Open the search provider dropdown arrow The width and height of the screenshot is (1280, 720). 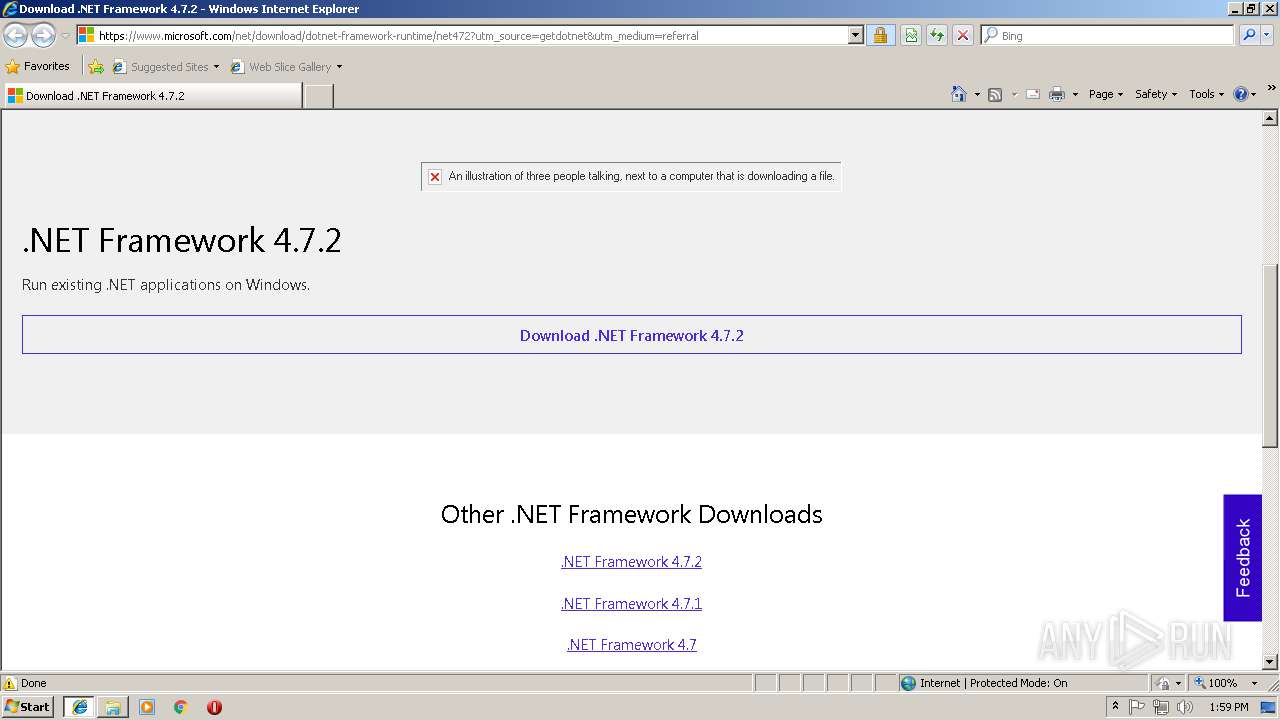(1267, 35)
